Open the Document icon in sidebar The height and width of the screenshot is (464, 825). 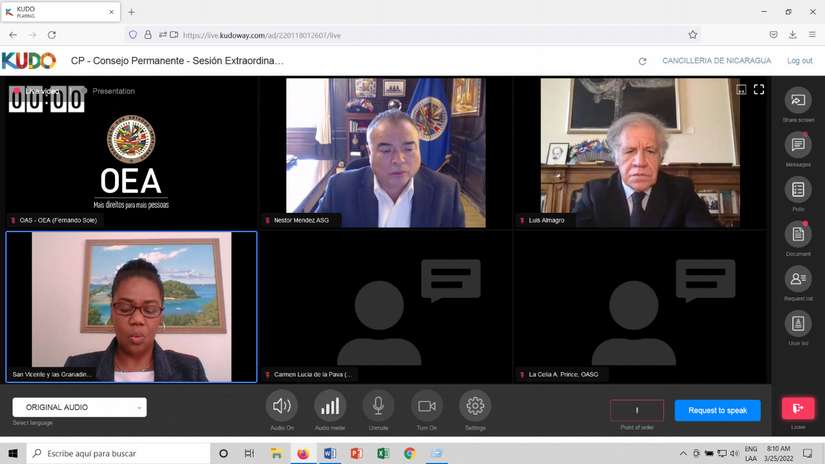tap(798, 234)
